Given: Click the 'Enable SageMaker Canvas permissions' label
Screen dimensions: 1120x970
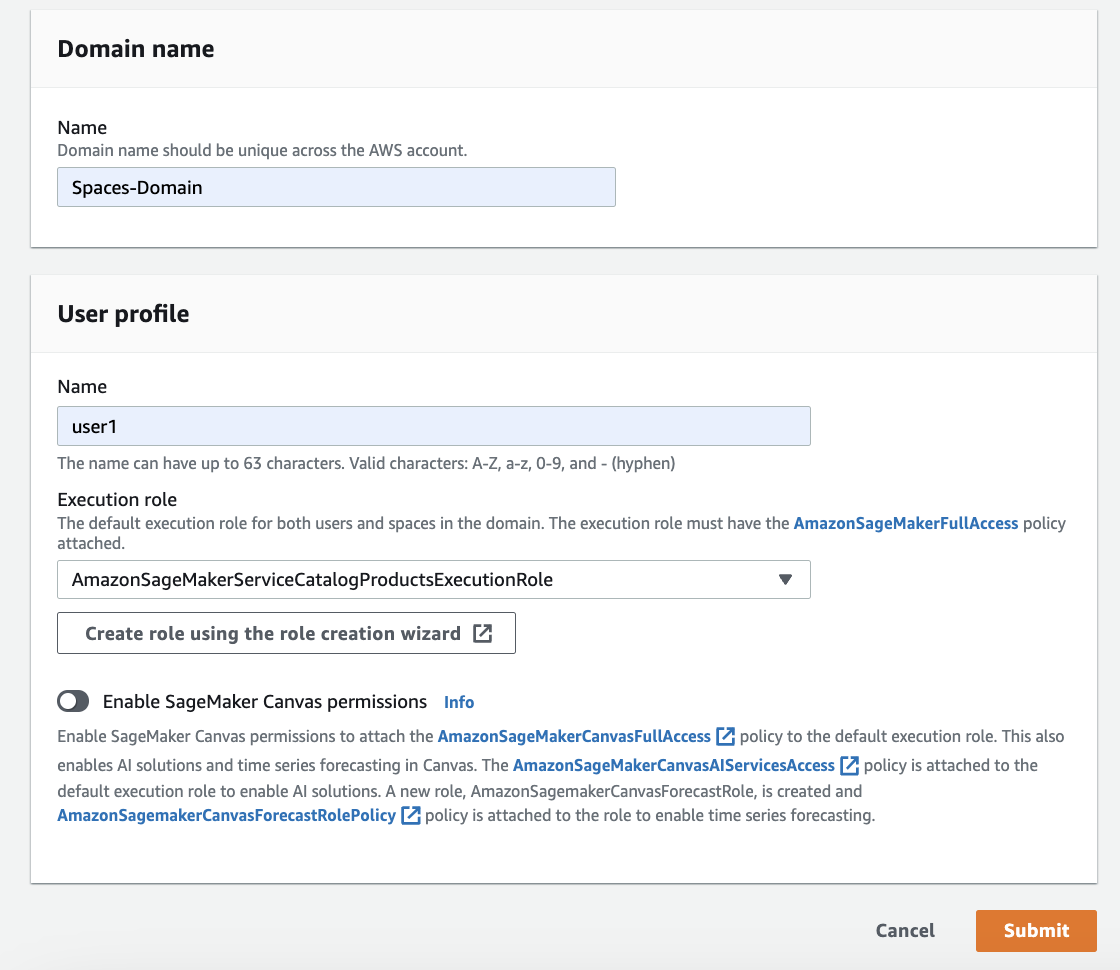Looking at the screenshot, I should (x=265, y=701).
